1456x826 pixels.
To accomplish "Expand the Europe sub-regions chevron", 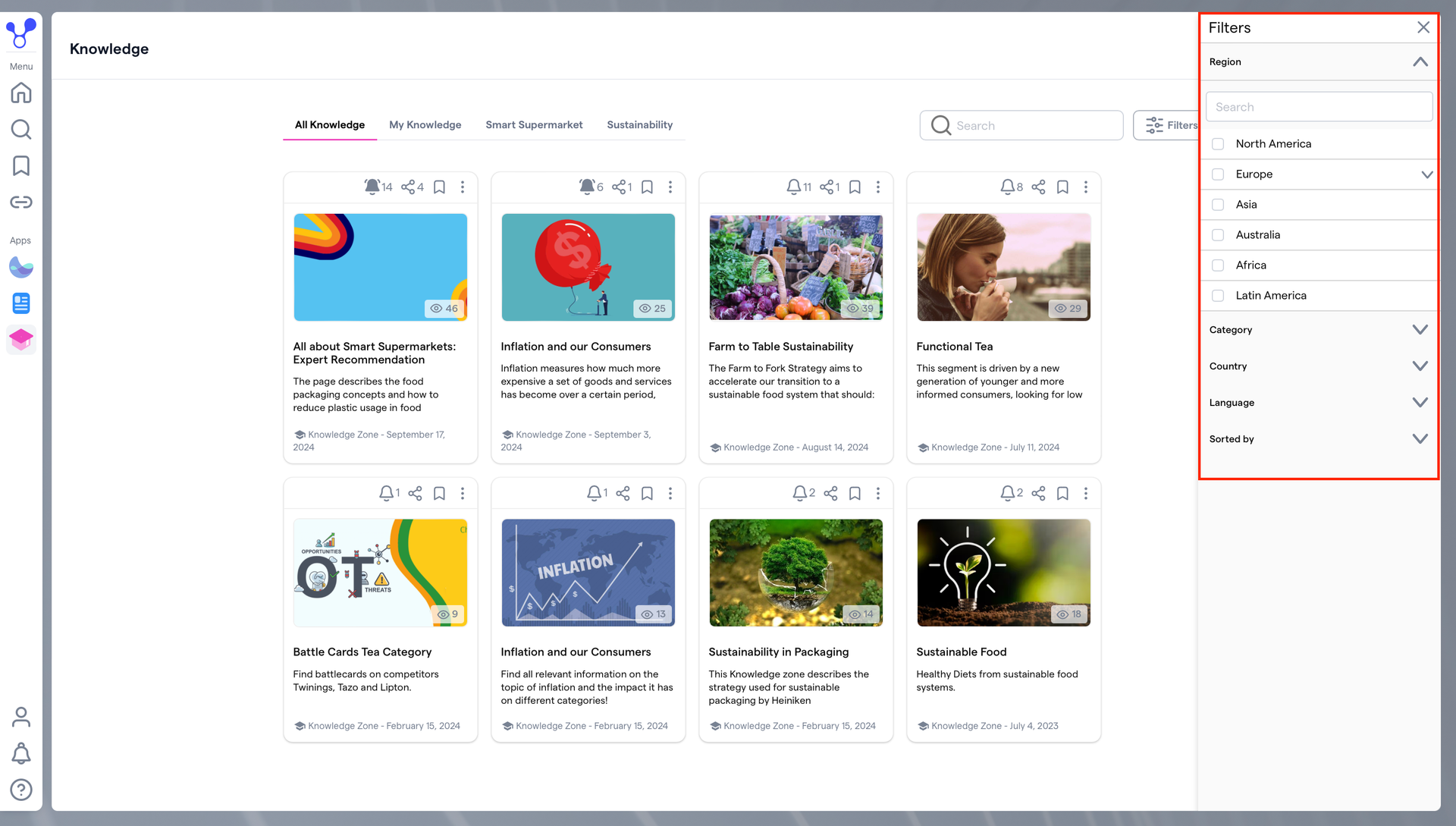I will (x=1426, y=174).
